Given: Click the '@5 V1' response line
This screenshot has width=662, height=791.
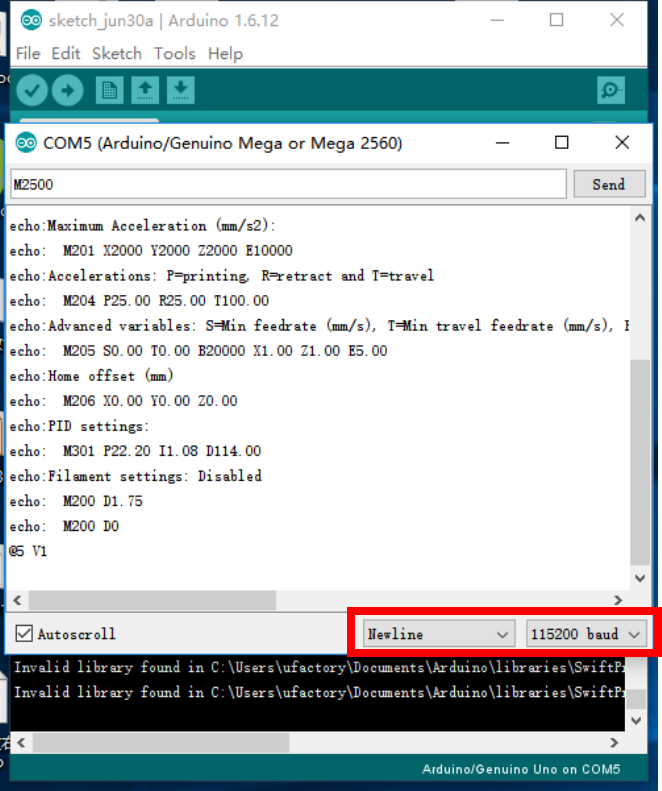Looking at the screenshot, I should click(28, 551).
